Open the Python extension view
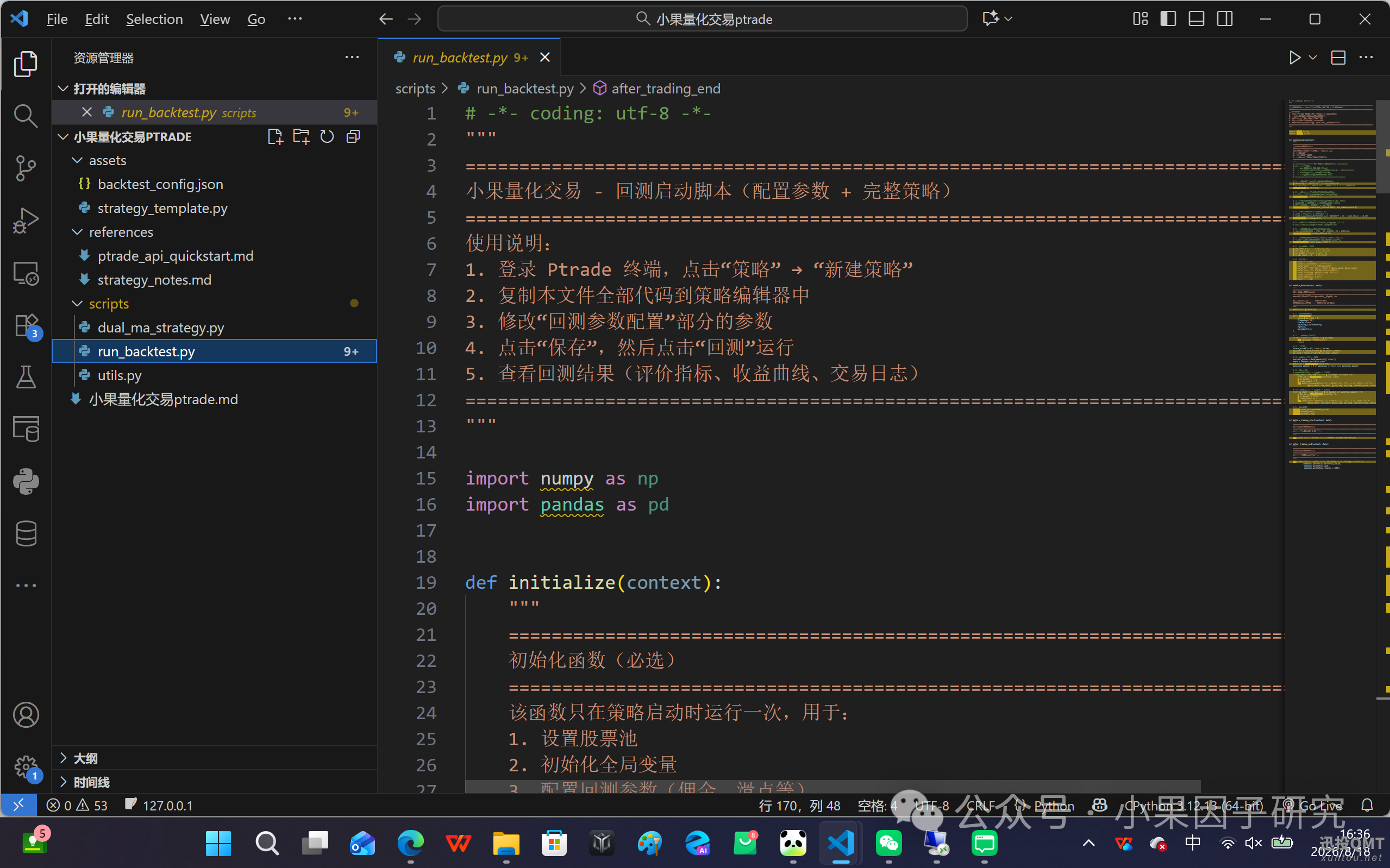 [26, 482]
